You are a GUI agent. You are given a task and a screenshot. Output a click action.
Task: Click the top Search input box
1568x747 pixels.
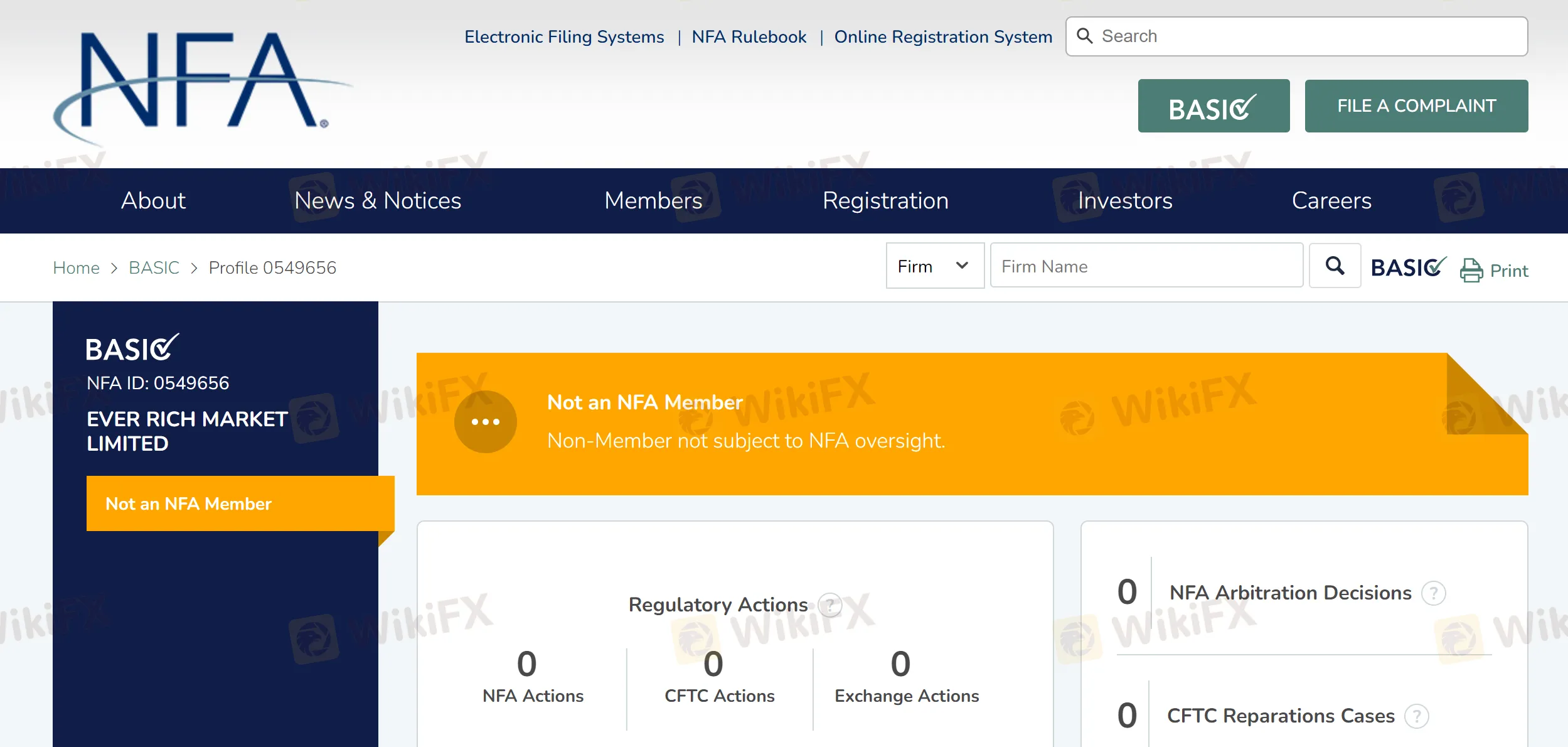tap(1293, 36)
